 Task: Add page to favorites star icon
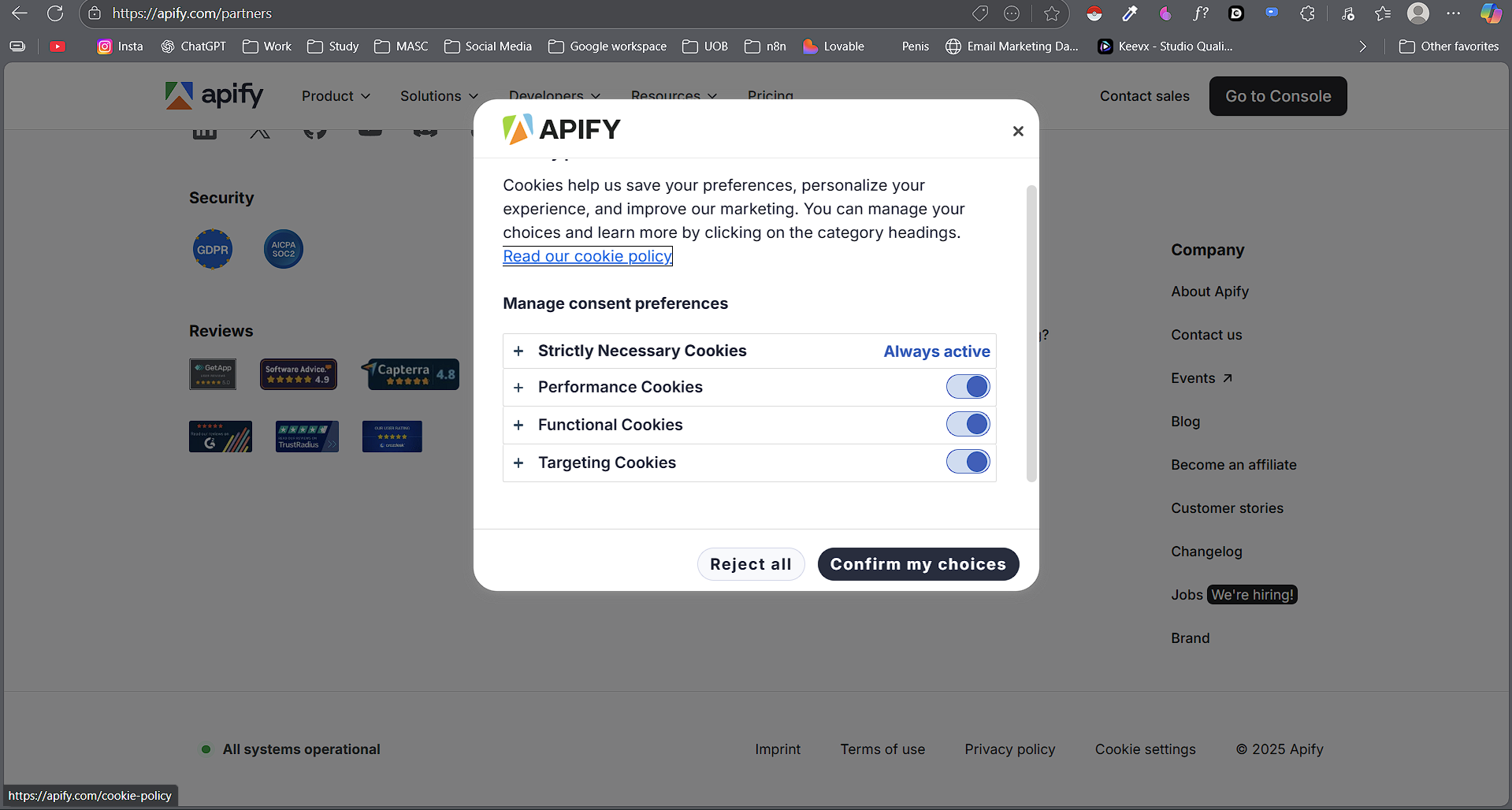click(1052, 13)
